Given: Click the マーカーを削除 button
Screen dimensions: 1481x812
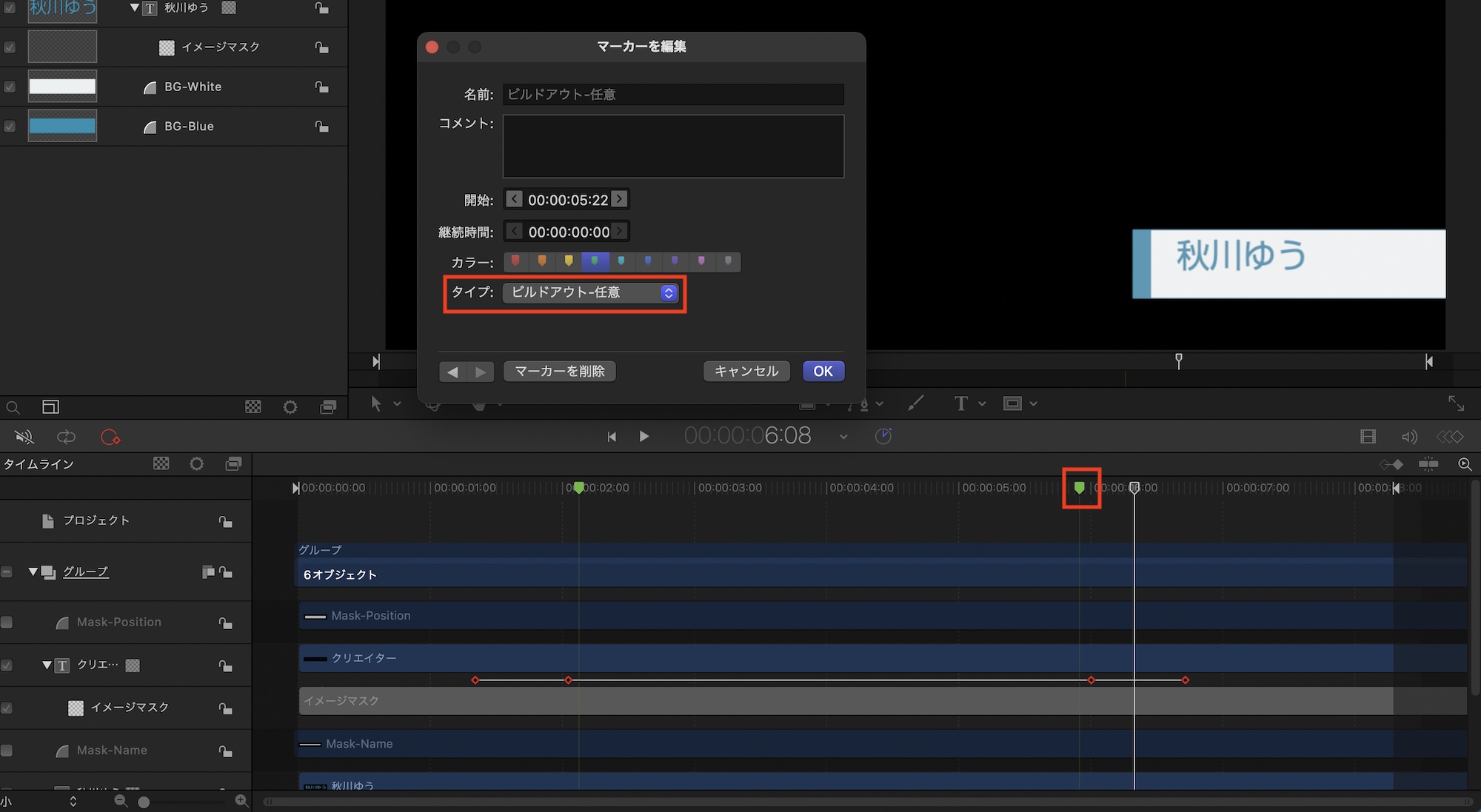Looking at the screenshot, I should pyautogui.click(x=560, y=371).
